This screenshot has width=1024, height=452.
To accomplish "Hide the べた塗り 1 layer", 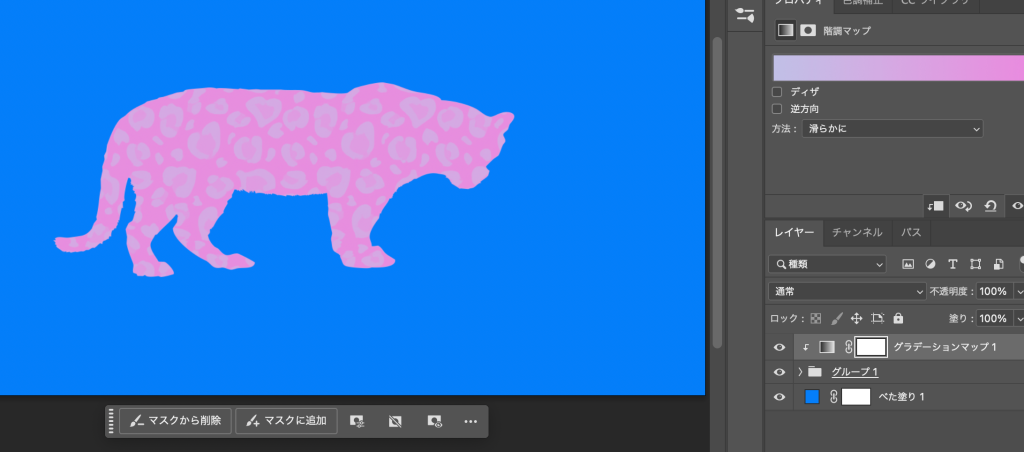I will 779,397.
